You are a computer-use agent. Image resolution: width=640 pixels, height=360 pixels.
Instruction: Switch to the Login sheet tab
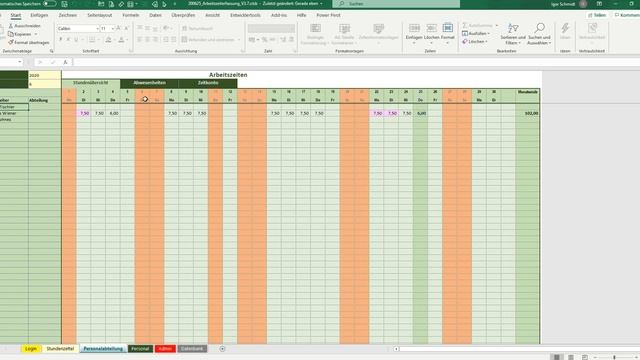(31, 349)
